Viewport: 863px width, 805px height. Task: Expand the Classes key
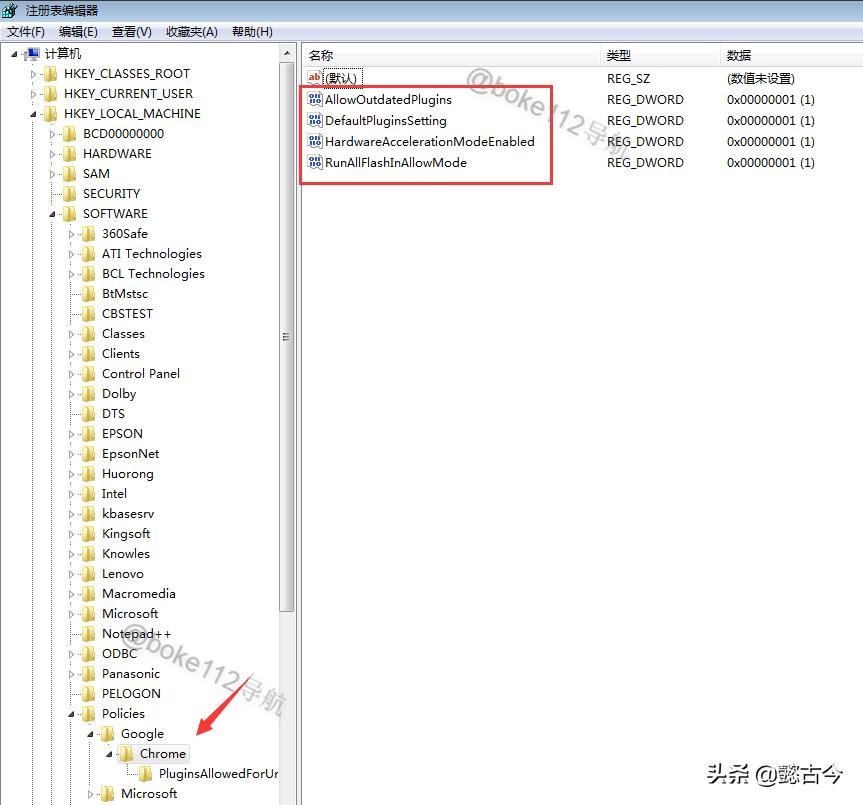point(72,334)
